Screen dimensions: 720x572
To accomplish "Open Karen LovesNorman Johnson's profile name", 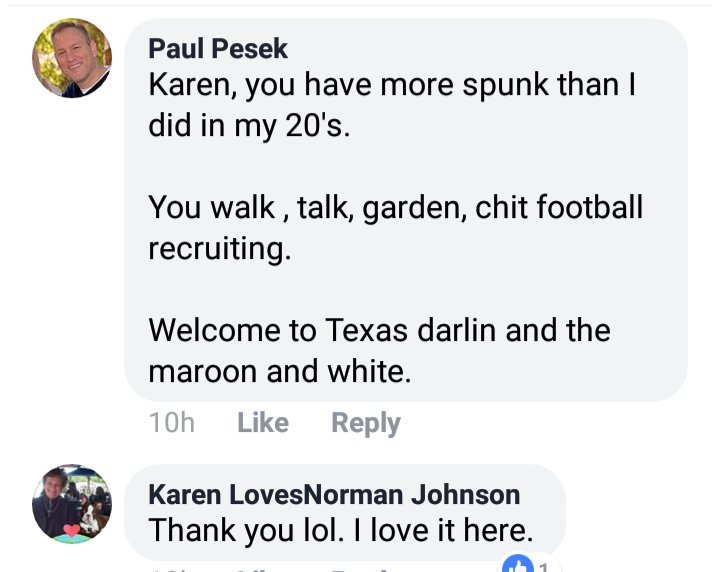I will pos(334,494).
